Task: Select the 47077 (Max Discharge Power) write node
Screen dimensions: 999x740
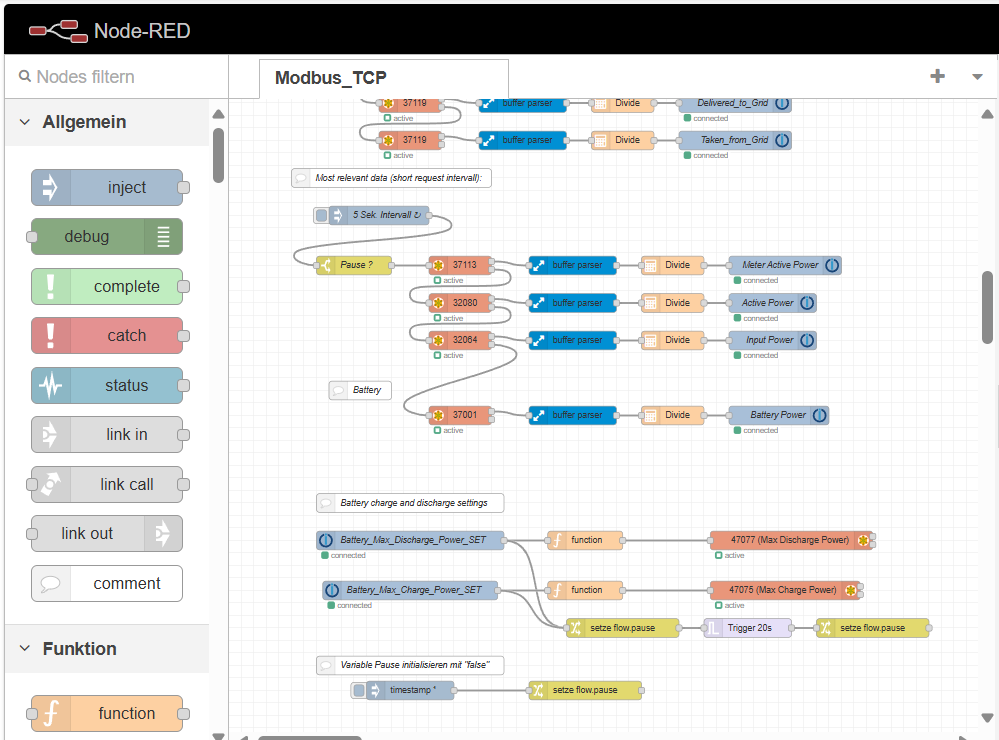Action: [791, 540]
